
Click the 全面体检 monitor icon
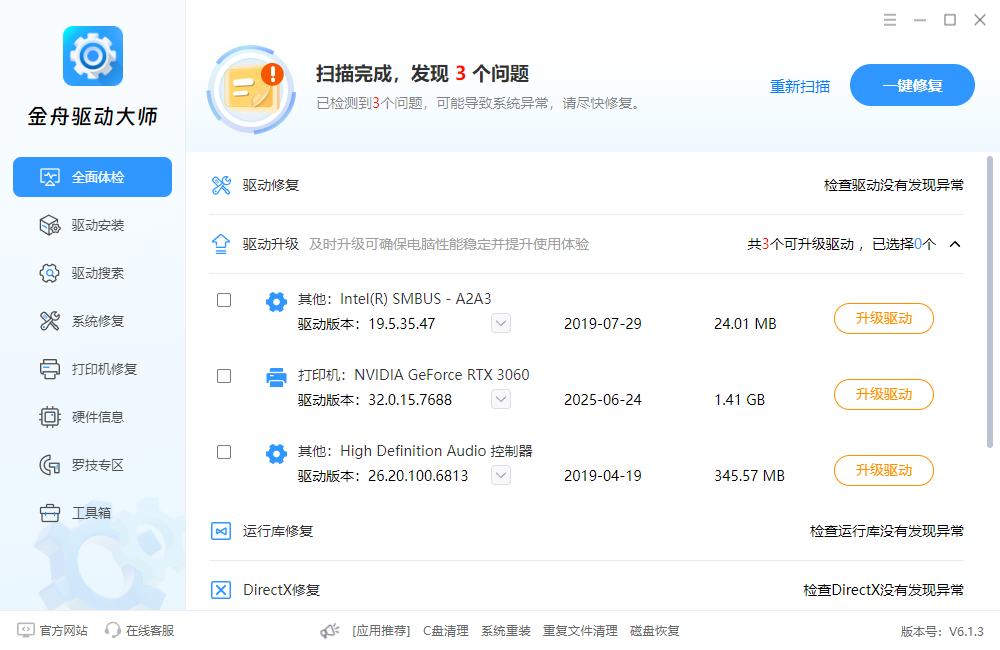coord(50,177)
